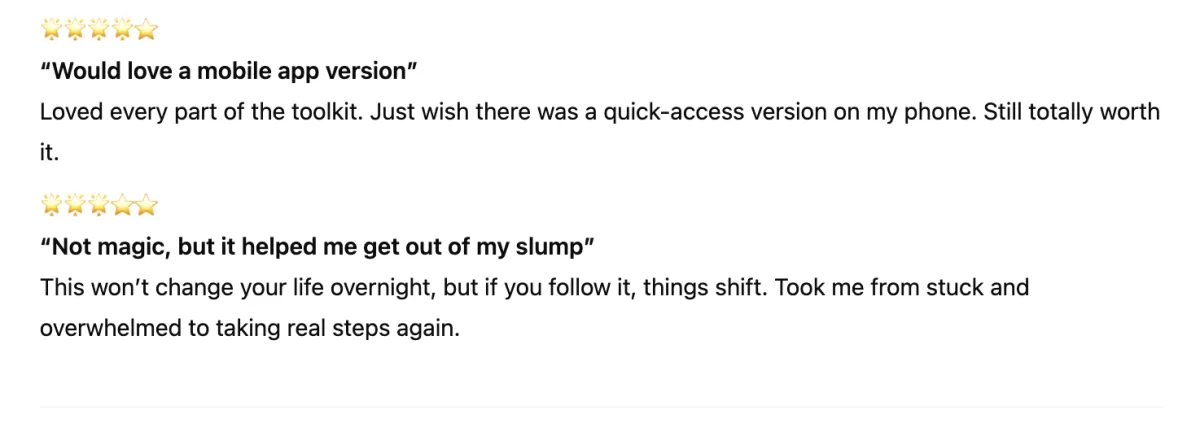Click the second star above "Would love a mobile app version"
This screenshot has width=1200, height=423.
pos(75,30)
